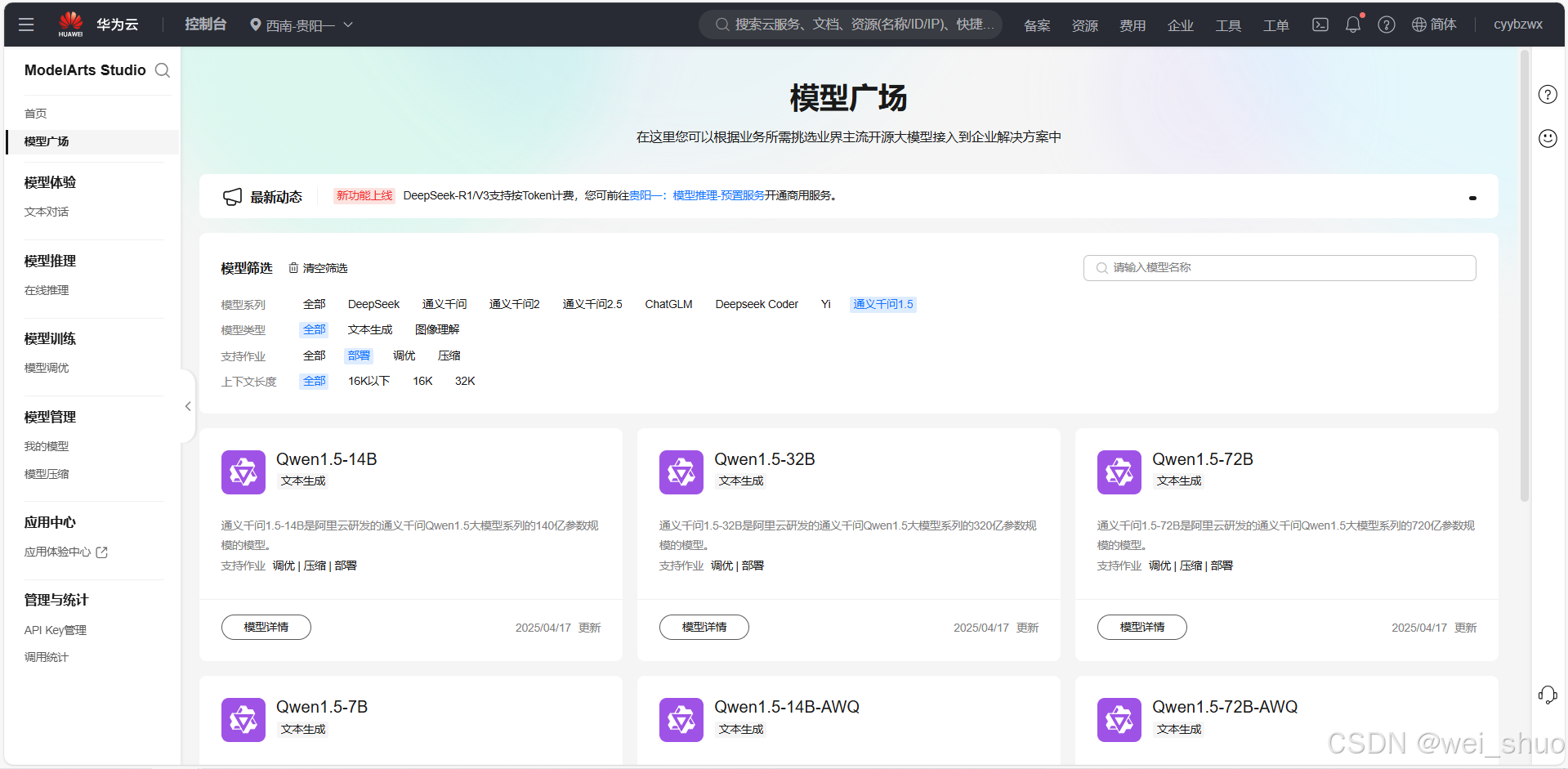The width and height of the screenshot is (1568, 769).
Task: Click the magnifier icon in the model name field
Action: 1102,268
